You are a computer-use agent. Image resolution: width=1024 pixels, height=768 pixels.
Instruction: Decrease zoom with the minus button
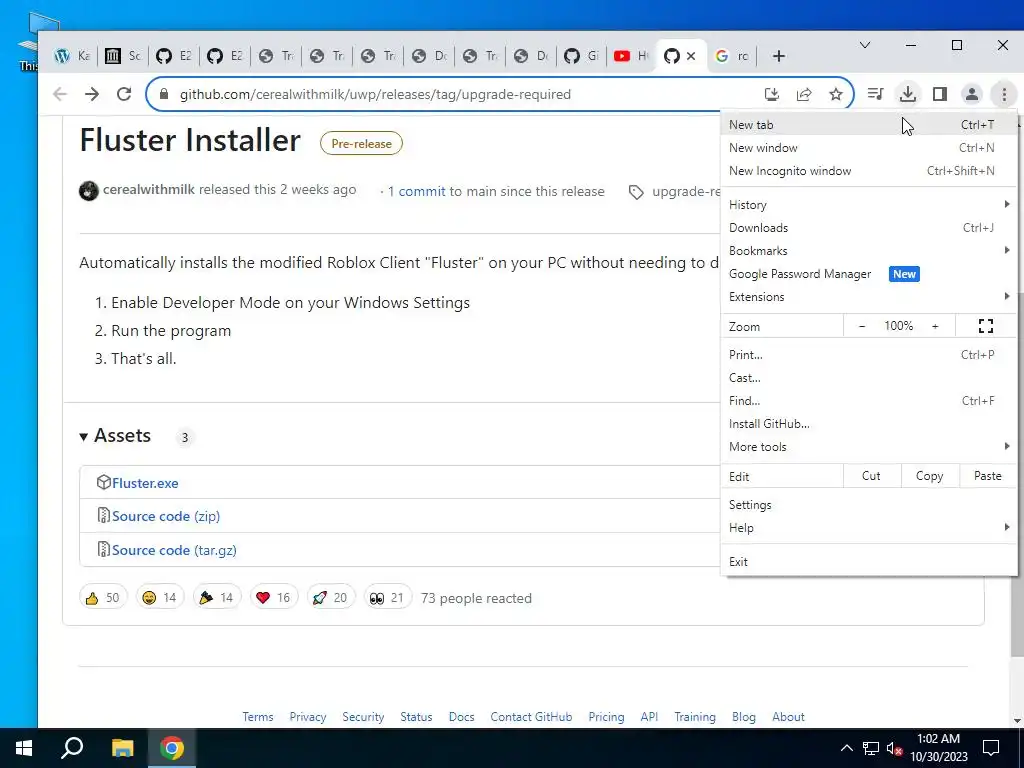(861, 326)
